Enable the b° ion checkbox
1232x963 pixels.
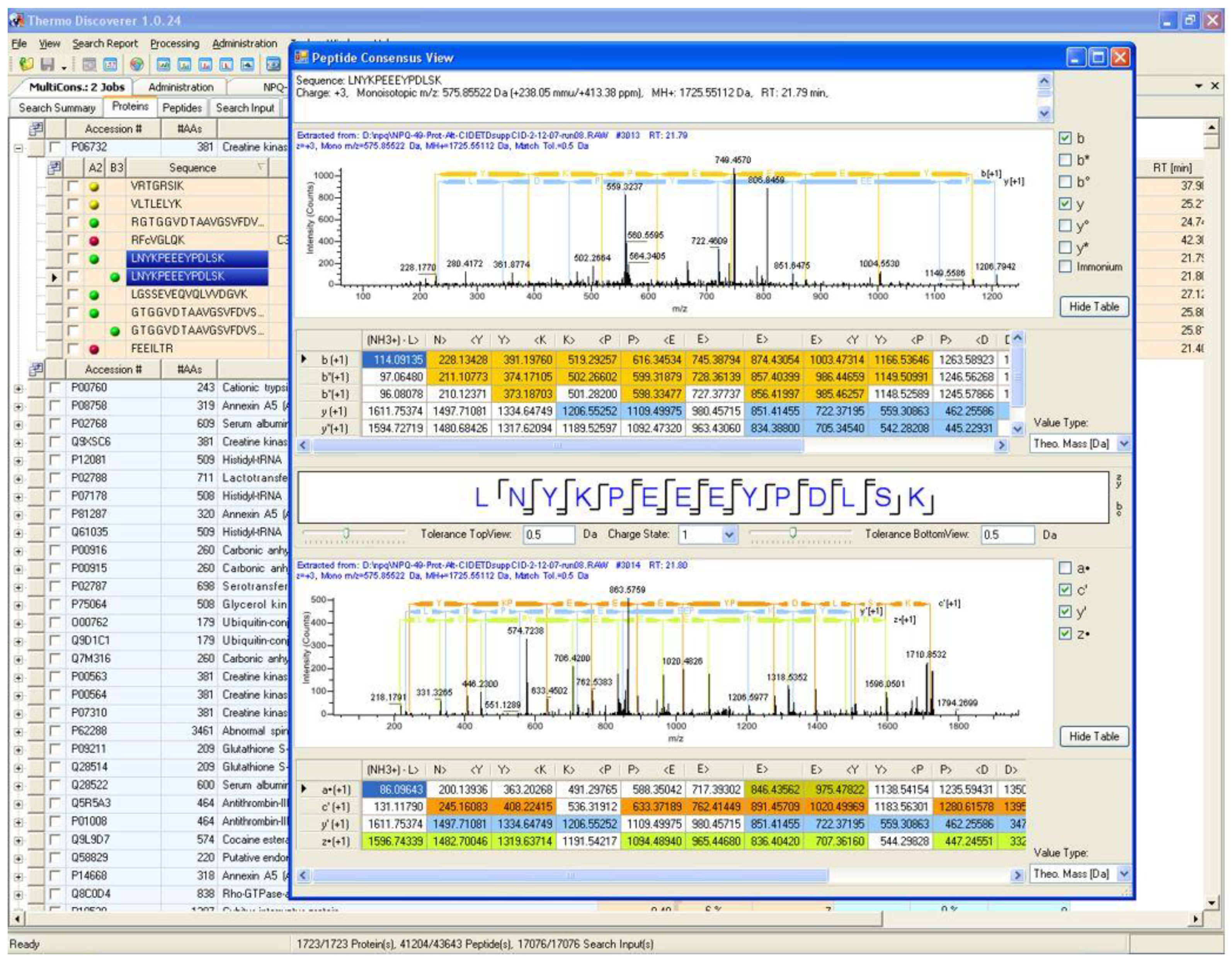1064,182
